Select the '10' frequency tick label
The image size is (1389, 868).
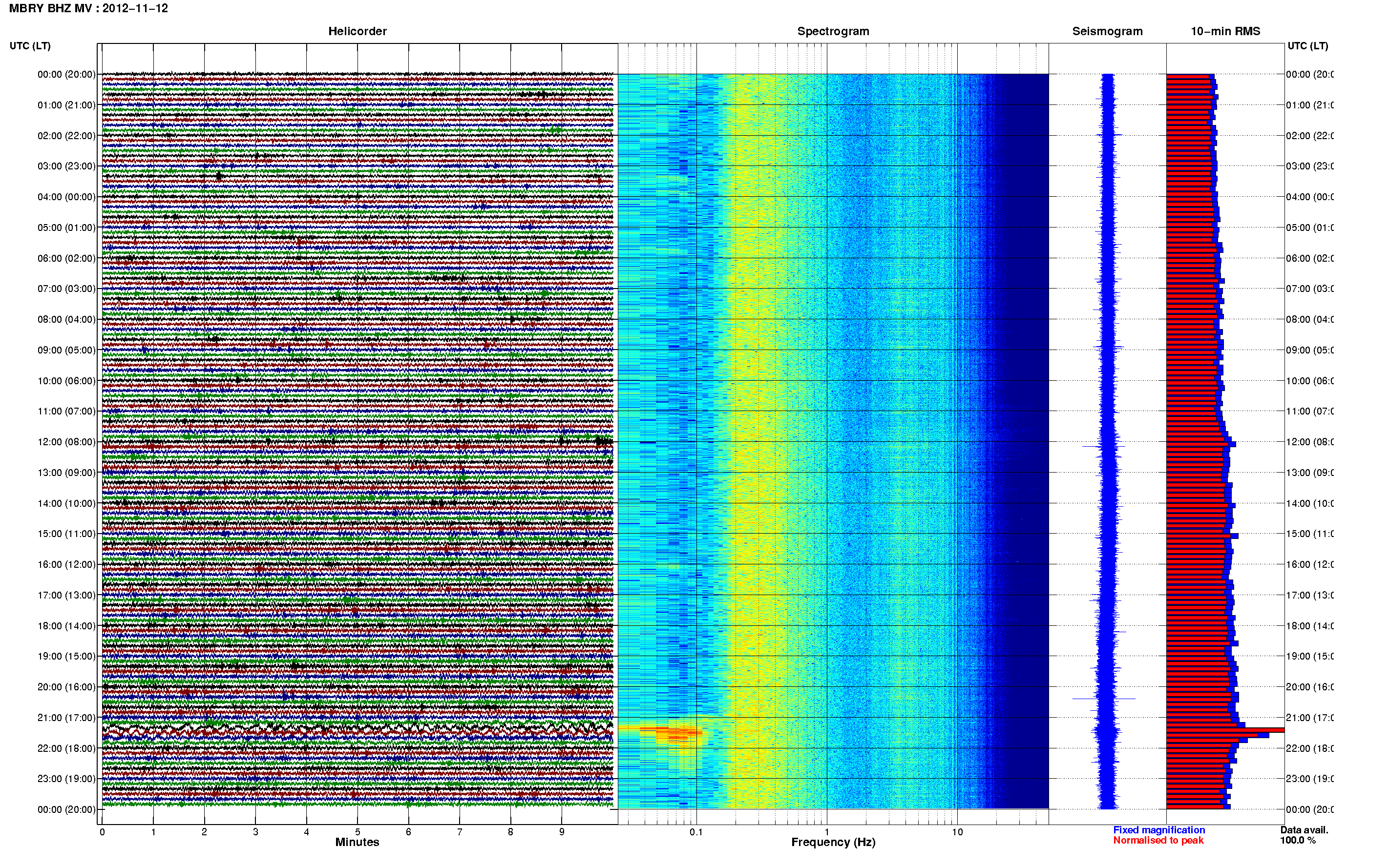[x=957, y=832]
